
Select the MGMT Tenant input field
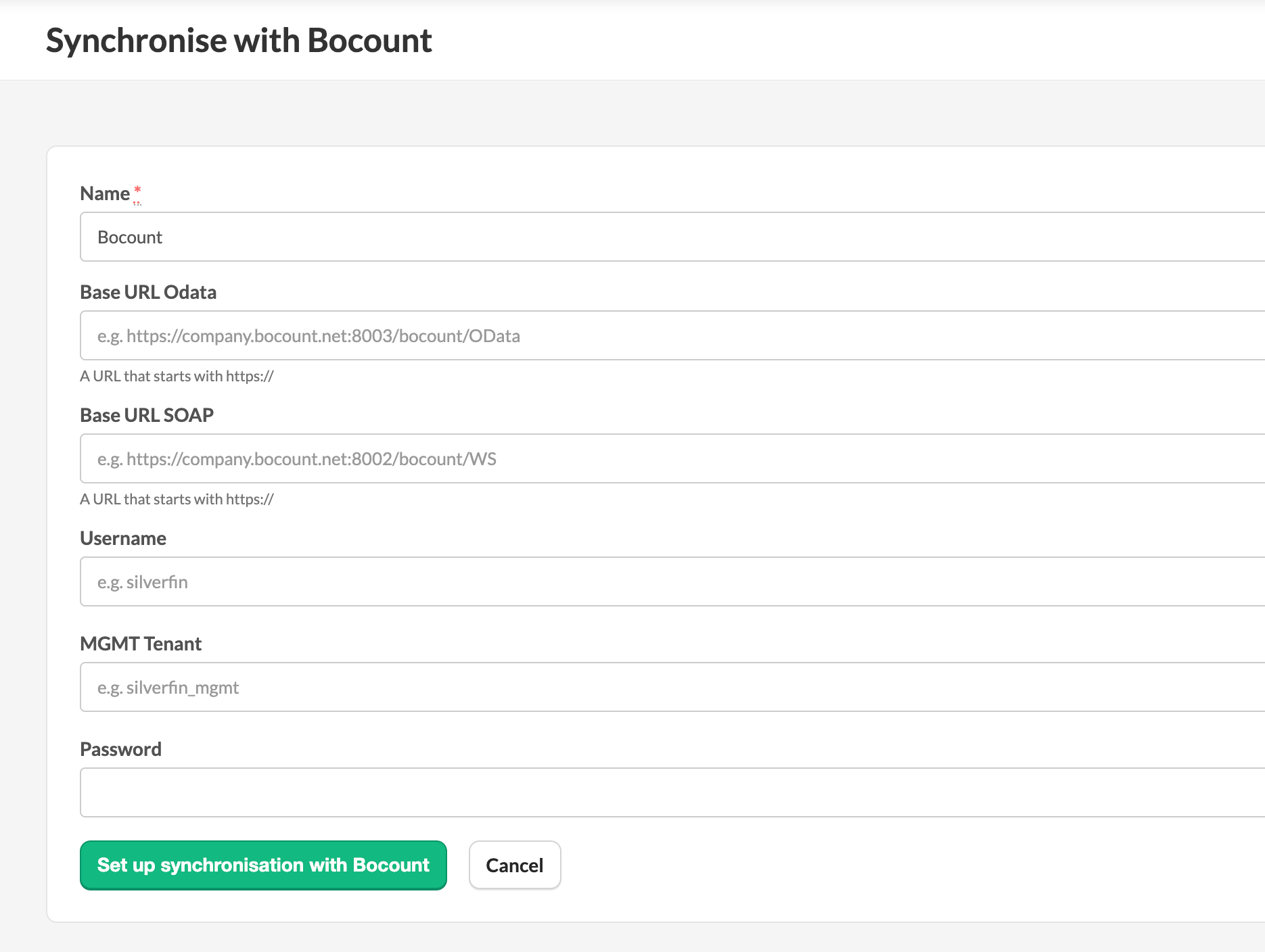click(x=672, y=687)
